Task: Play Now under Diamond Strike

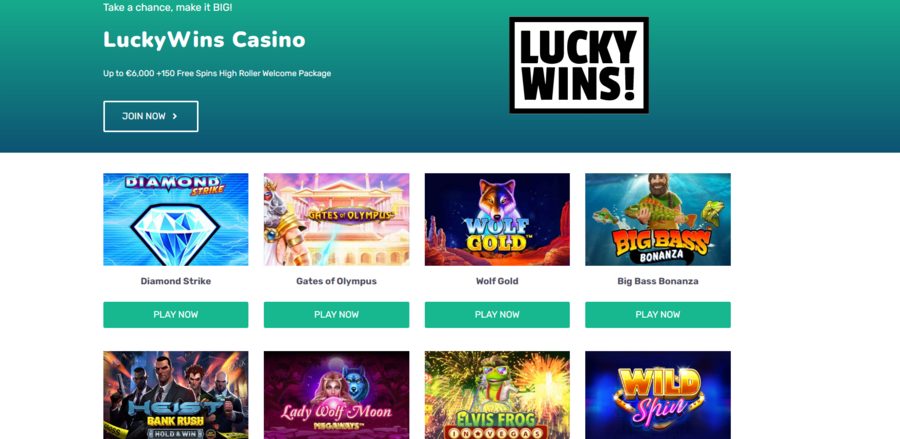Action: 176,314
